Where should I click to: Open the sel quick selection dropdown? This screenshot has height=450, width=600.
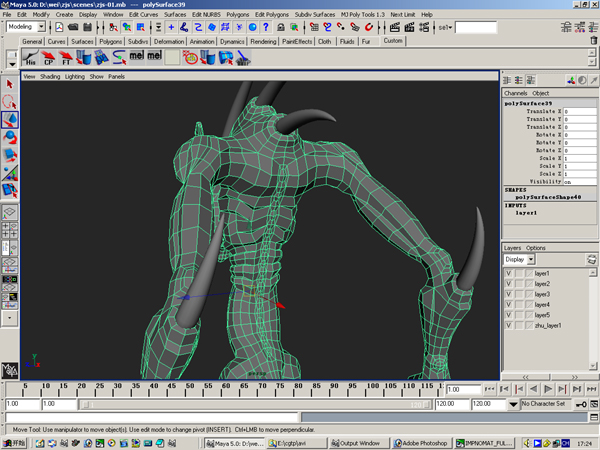click(x=445, y=27)
